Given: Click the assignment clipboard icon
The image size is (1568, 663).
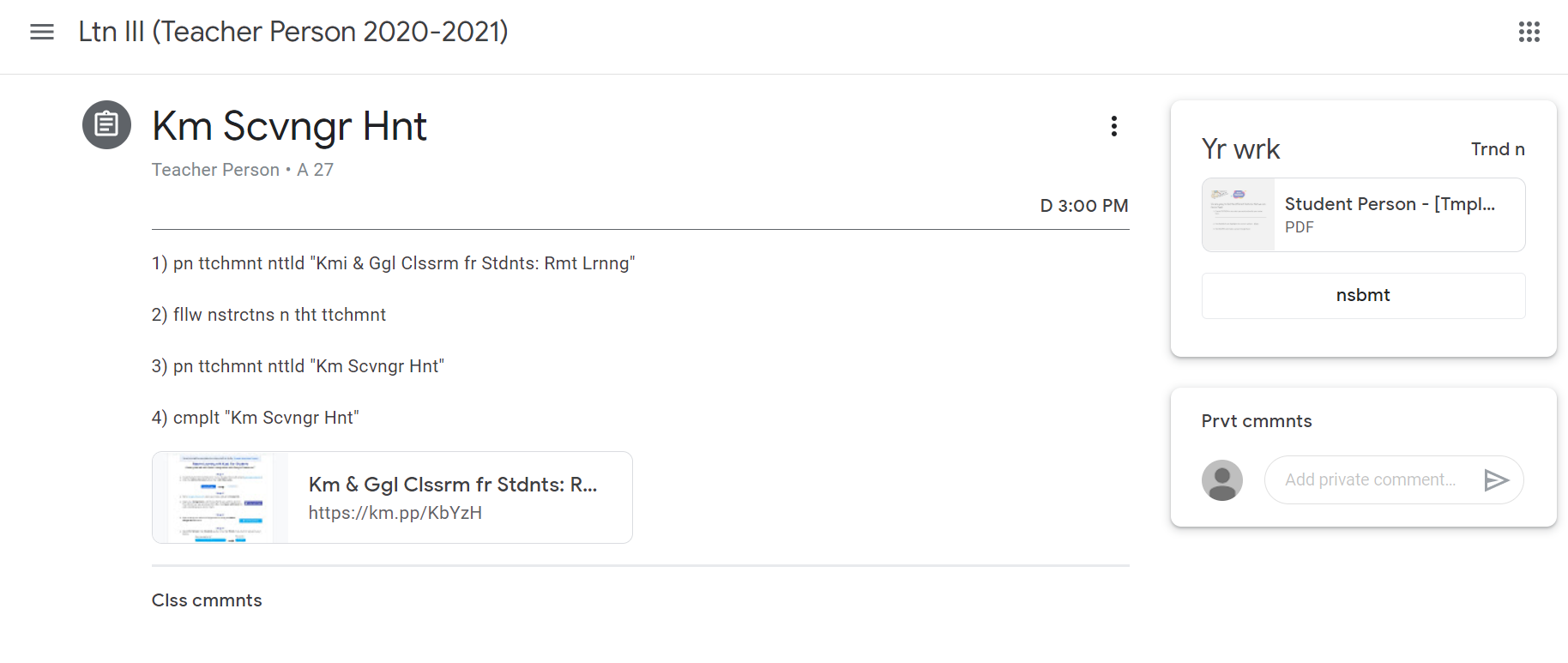Looking at the screenshot, I should click(106, 124).
